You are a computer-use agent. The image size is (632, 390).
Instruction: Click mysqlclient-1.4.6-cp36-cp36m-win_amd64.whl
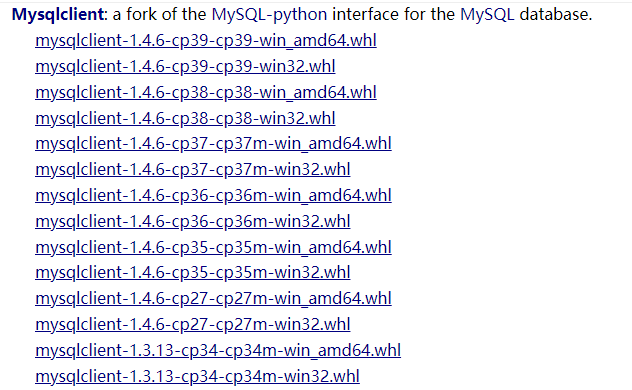[213, 195]
